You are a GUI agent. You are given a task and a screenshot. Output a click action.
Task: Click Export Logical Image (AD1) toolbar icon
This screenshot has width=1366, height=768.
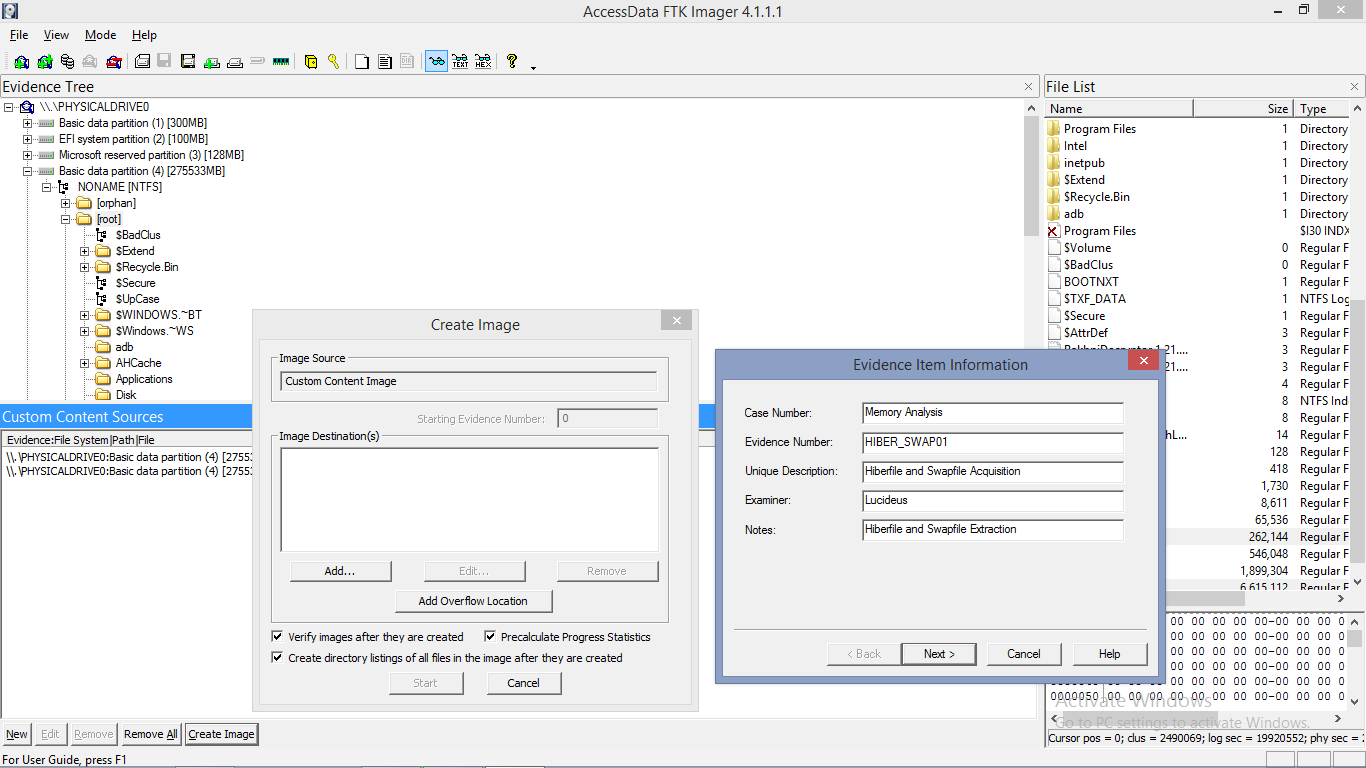(x=188, y=61)
